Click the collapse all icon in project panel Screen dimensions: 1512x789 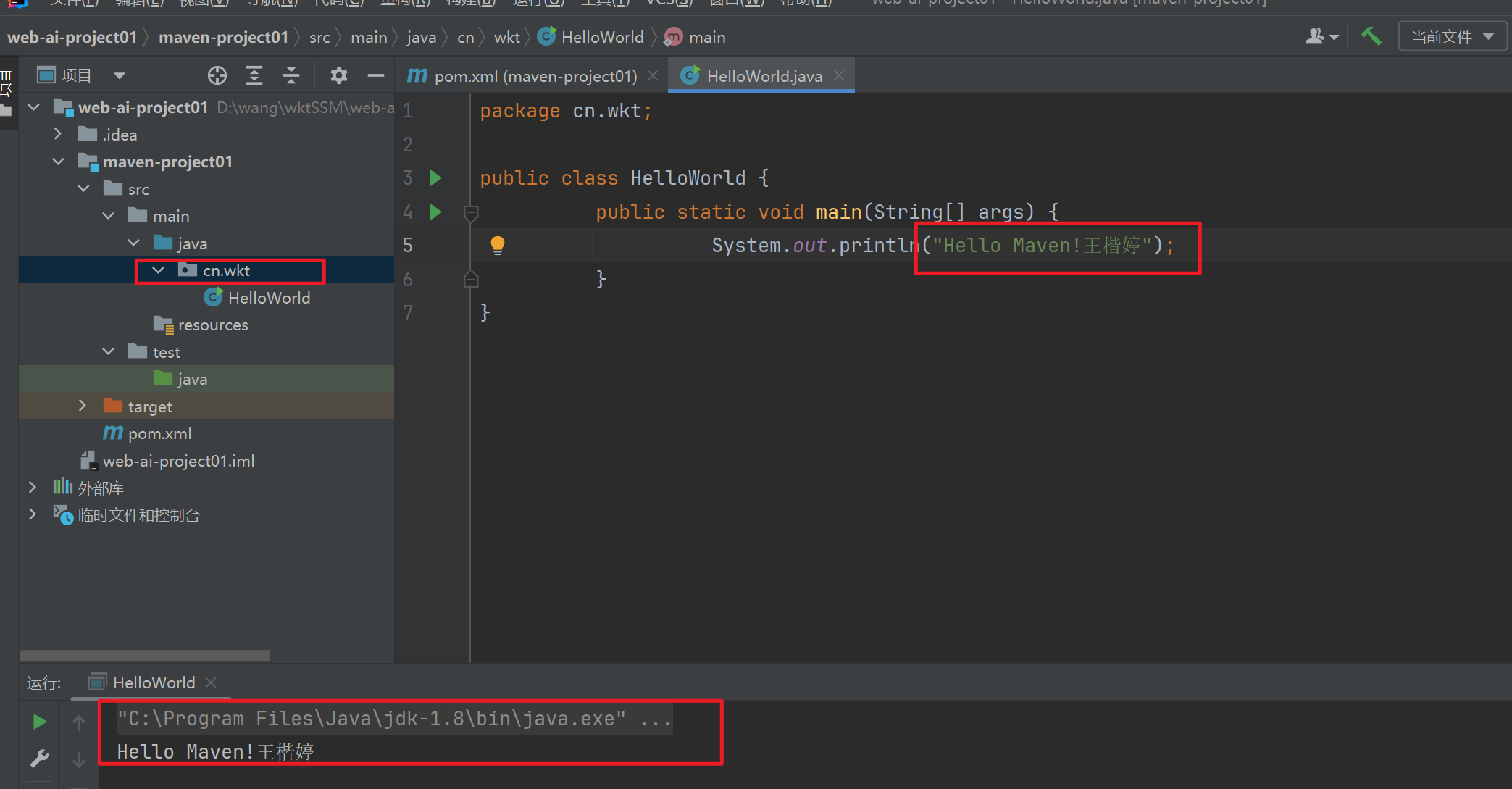pyautogui.click(x=291, y=75)
